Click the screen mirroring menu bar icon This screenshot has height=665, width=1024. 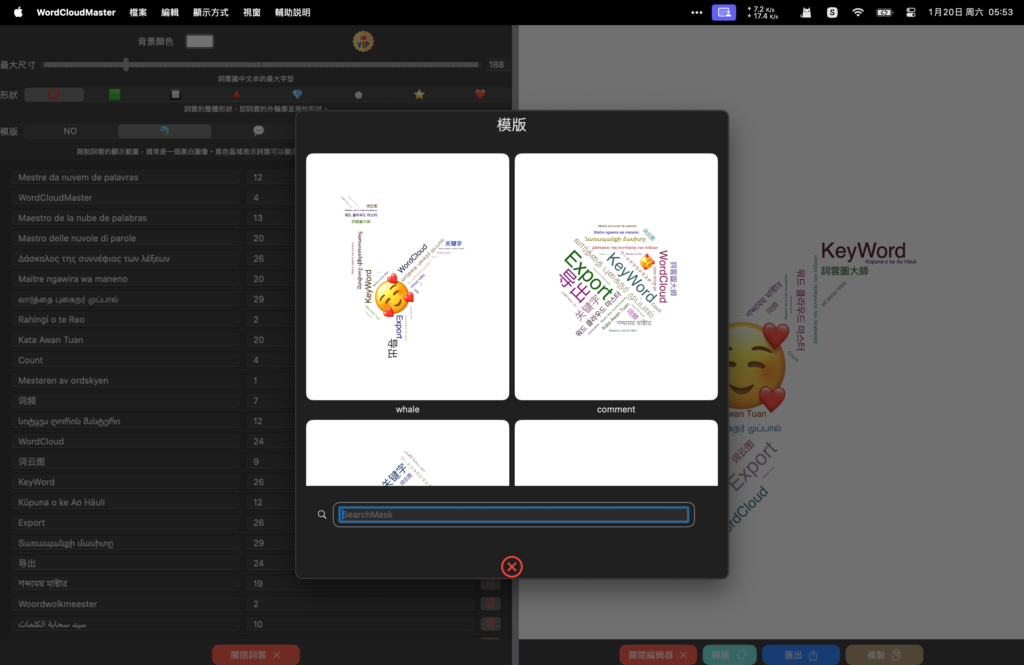[724, 12]
